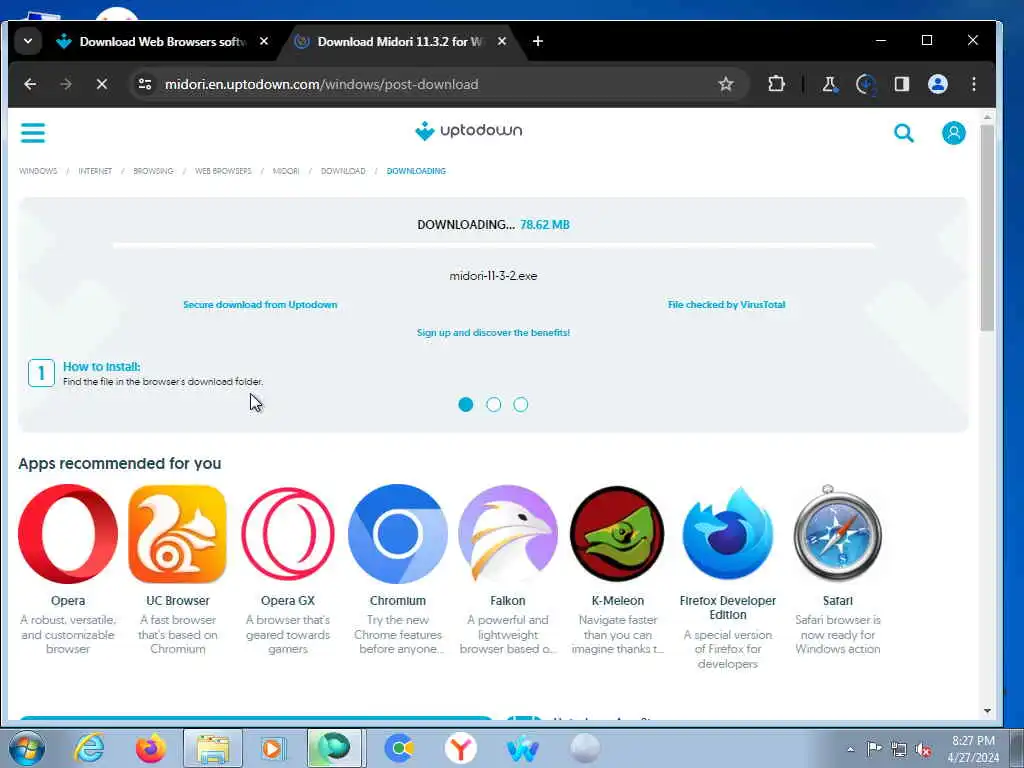
Task: Select the third install-step carousel dot
Action: coord(520,404)
